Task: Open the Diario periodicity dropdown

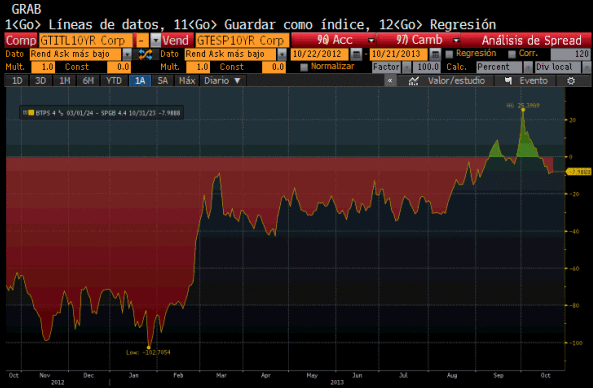Action: tap(222, 81)
